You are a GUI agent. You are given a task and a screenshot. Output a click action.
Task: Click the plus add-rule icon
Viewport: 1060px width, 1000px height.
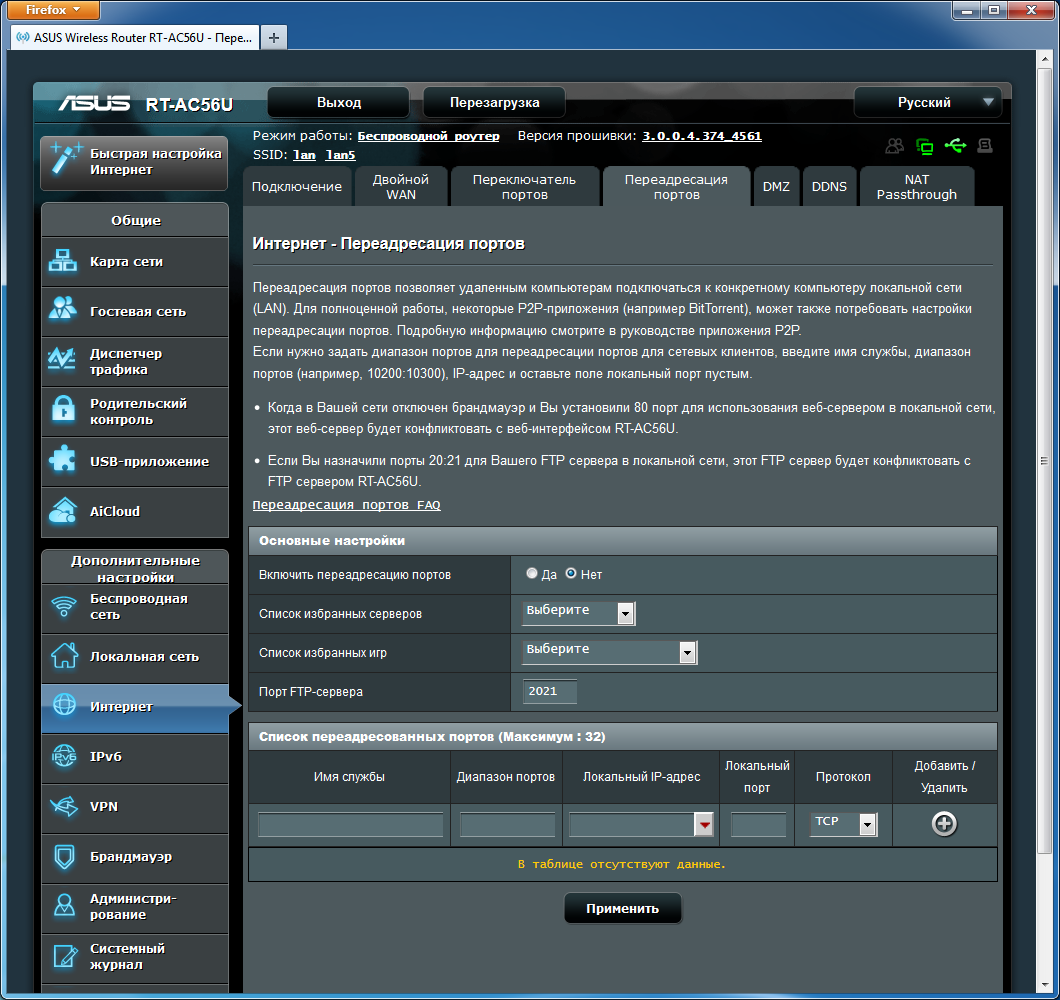coord(944,824)
